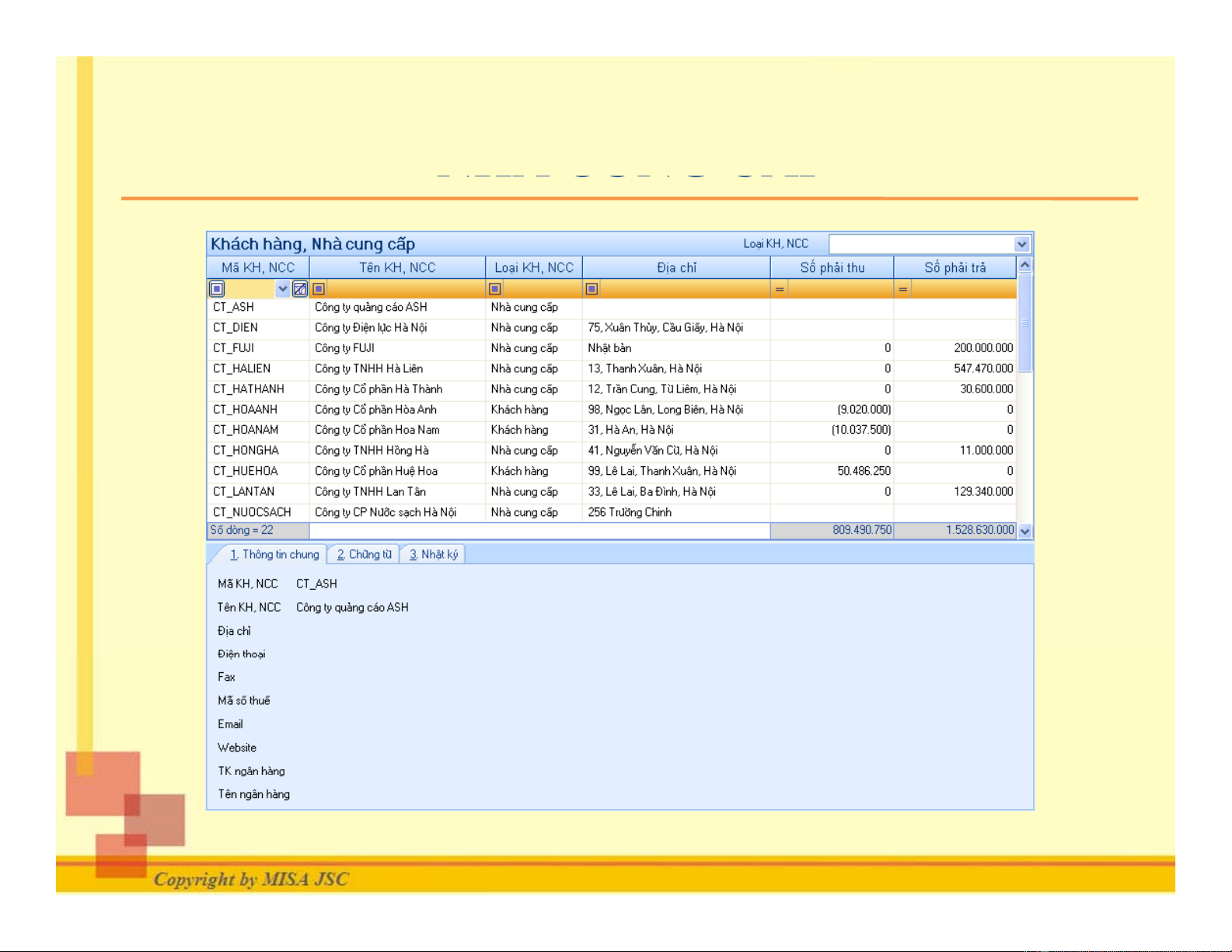This screenshot has height=952, width=1232.
Task: Select the Thông tin chung tab
Action: tap(274, 554)
